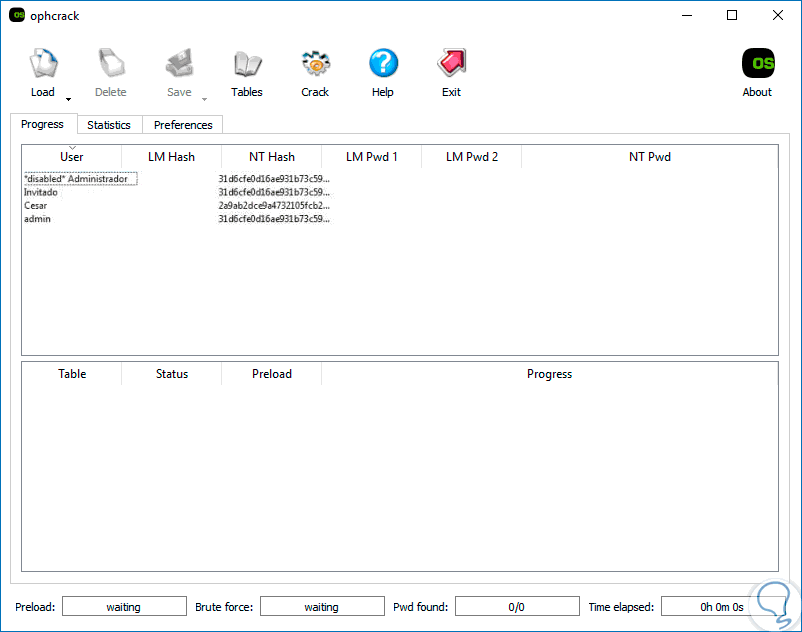The image size is (802, 632).
Task: Click the LM Hash column header
Action: (x=171, y=157)
